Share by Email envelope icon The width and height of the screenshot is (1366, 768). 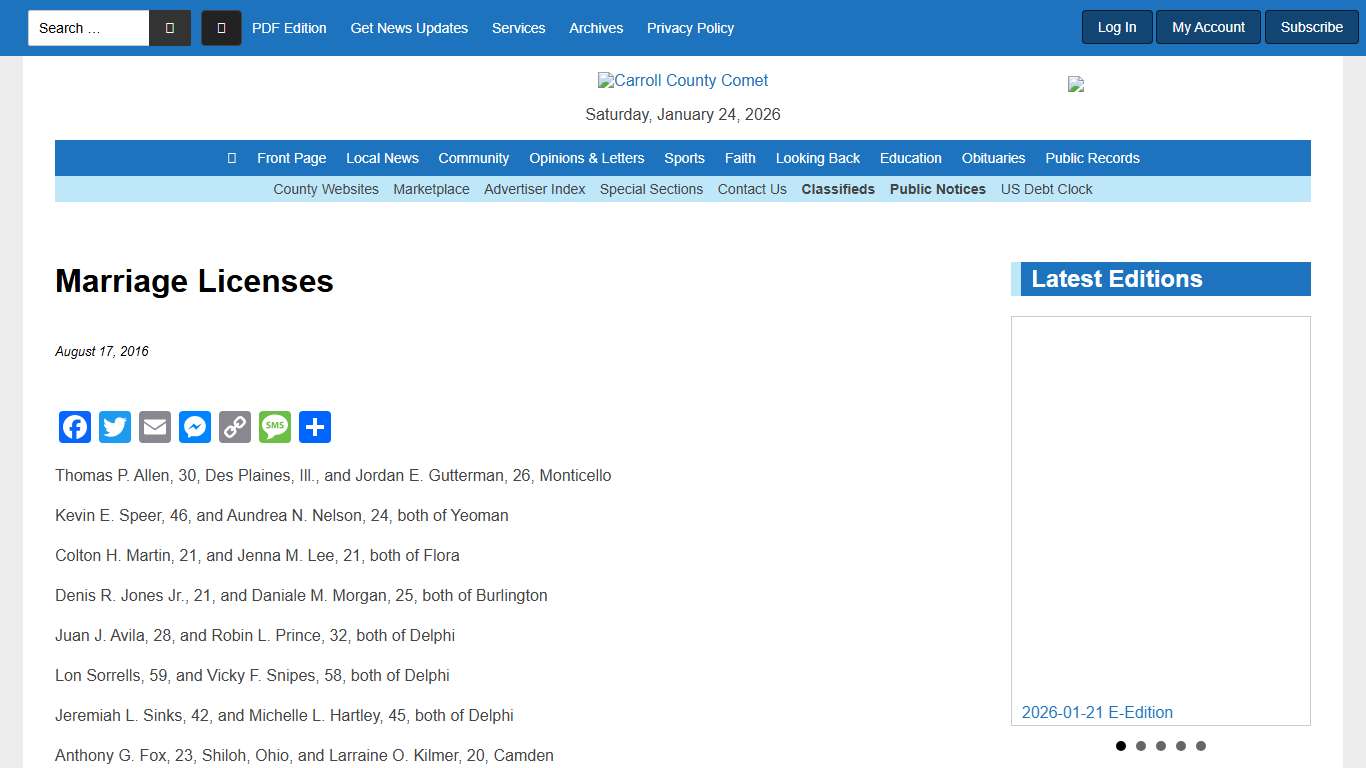coord(155,427)
